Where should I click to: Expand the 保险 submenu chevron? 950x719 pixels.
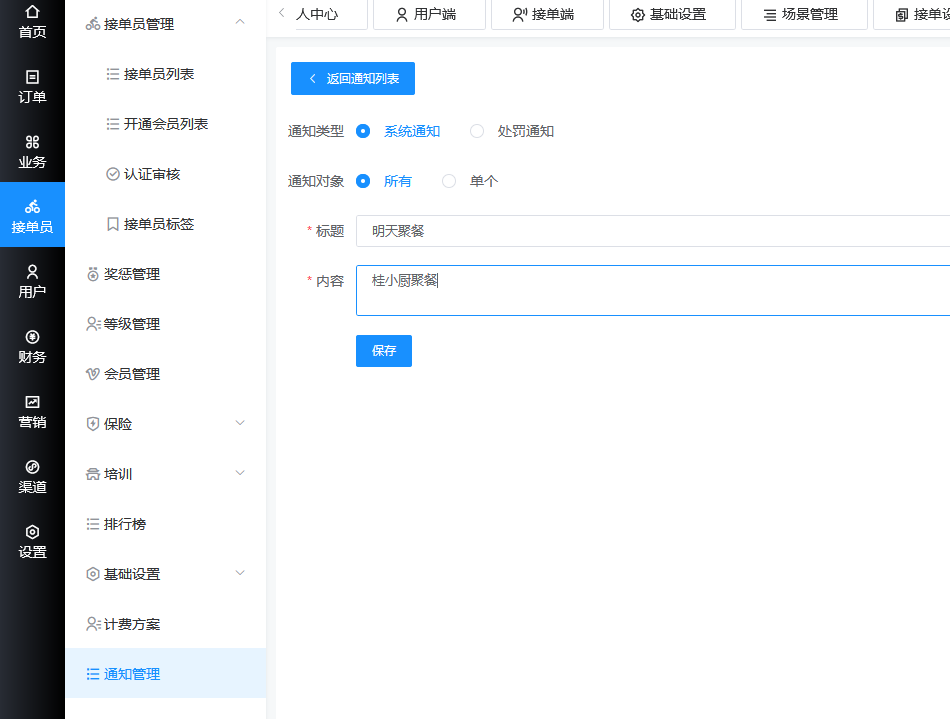coord(240,423)
